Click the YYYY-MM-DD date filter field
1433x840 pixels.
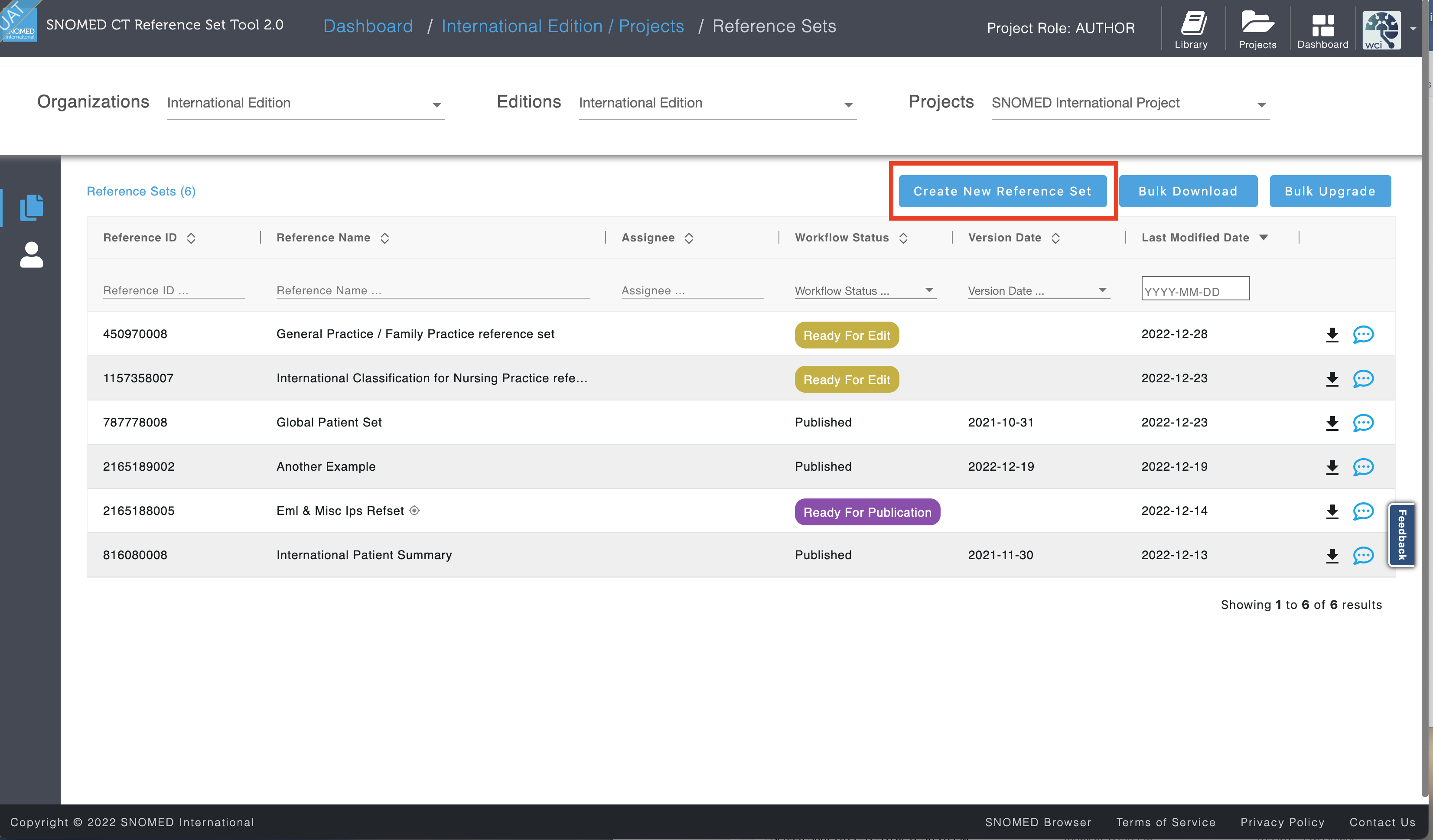[x=1195, y=288]
